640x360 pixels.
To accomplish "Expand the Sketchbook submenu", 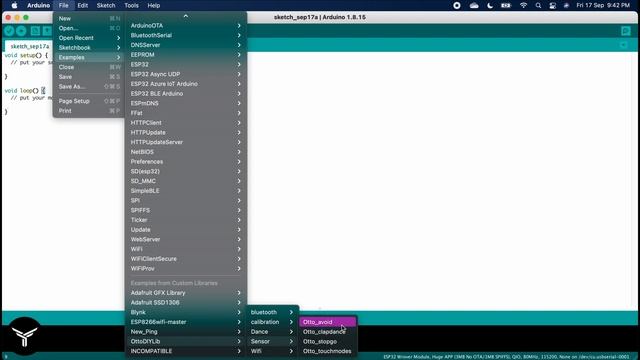I will click(x=88, y=48).
